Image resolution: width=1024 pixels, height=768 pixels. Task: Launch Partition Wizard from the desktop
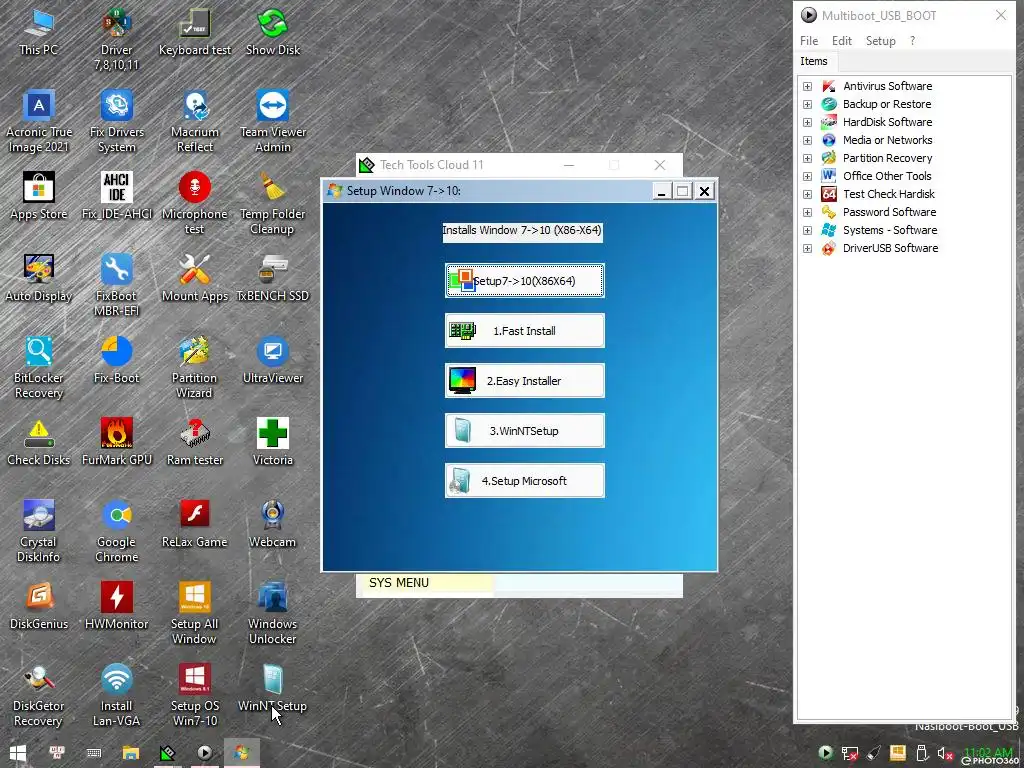(x=195, y=368)
